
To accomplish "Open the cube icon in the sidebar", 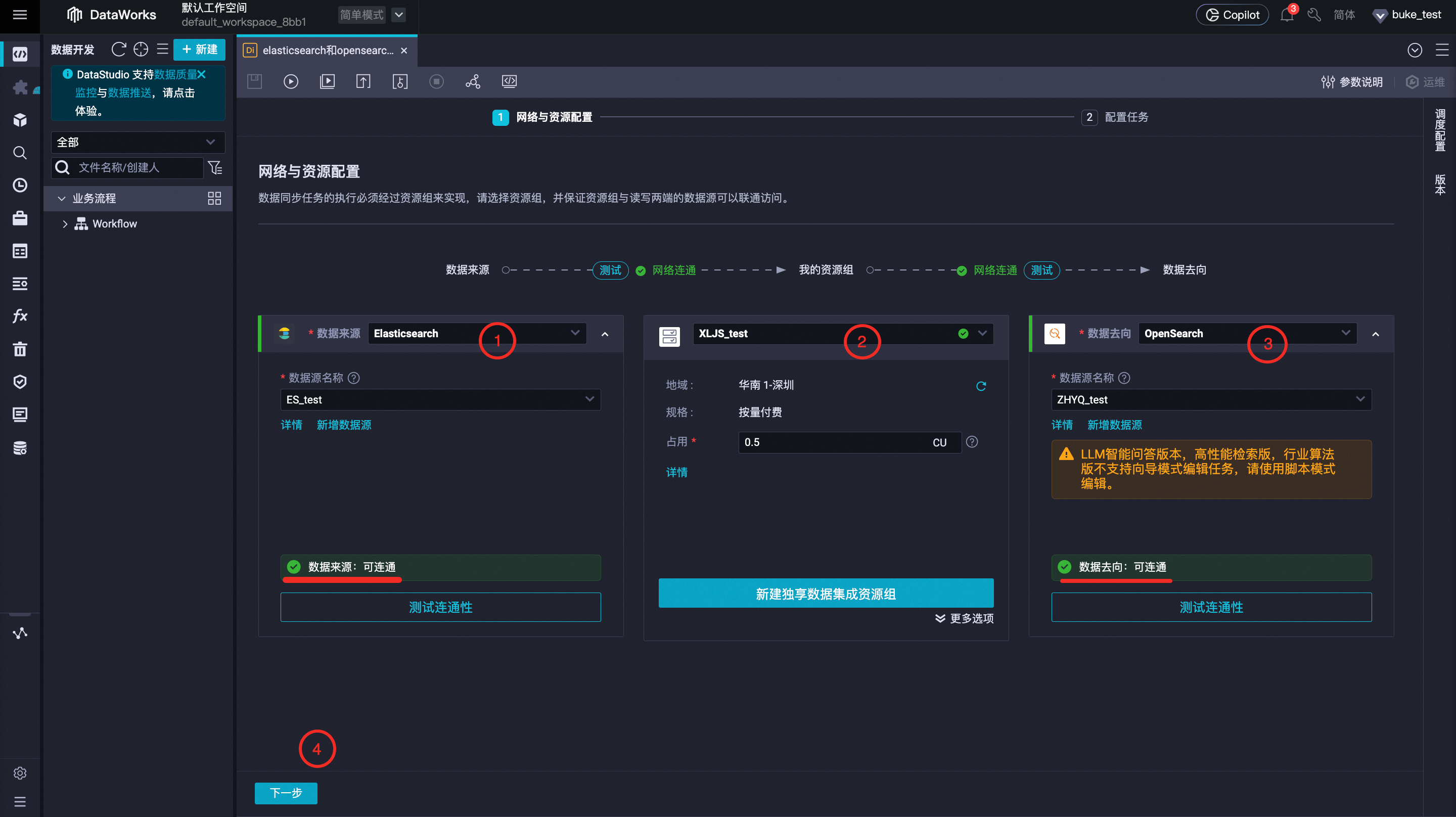I will coord(20,120).
